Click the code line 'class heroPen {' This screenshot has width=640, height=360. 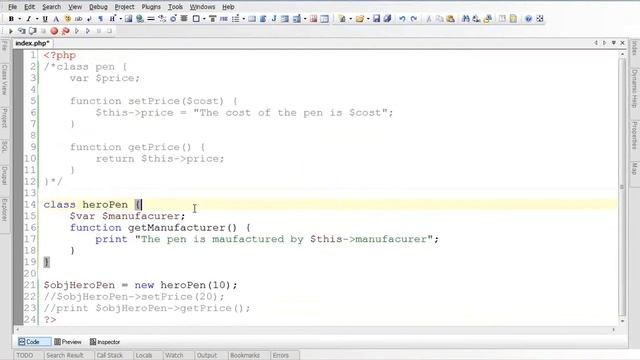[x=93, y=204]
